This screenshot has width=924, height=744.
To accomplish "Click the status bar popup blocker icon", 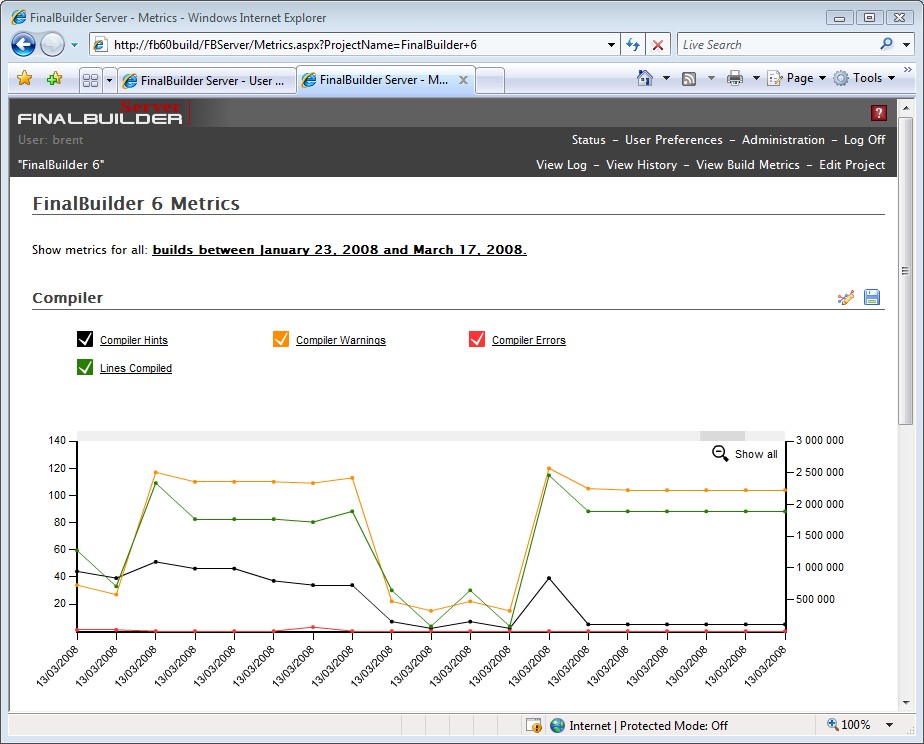I will (534, 725).
